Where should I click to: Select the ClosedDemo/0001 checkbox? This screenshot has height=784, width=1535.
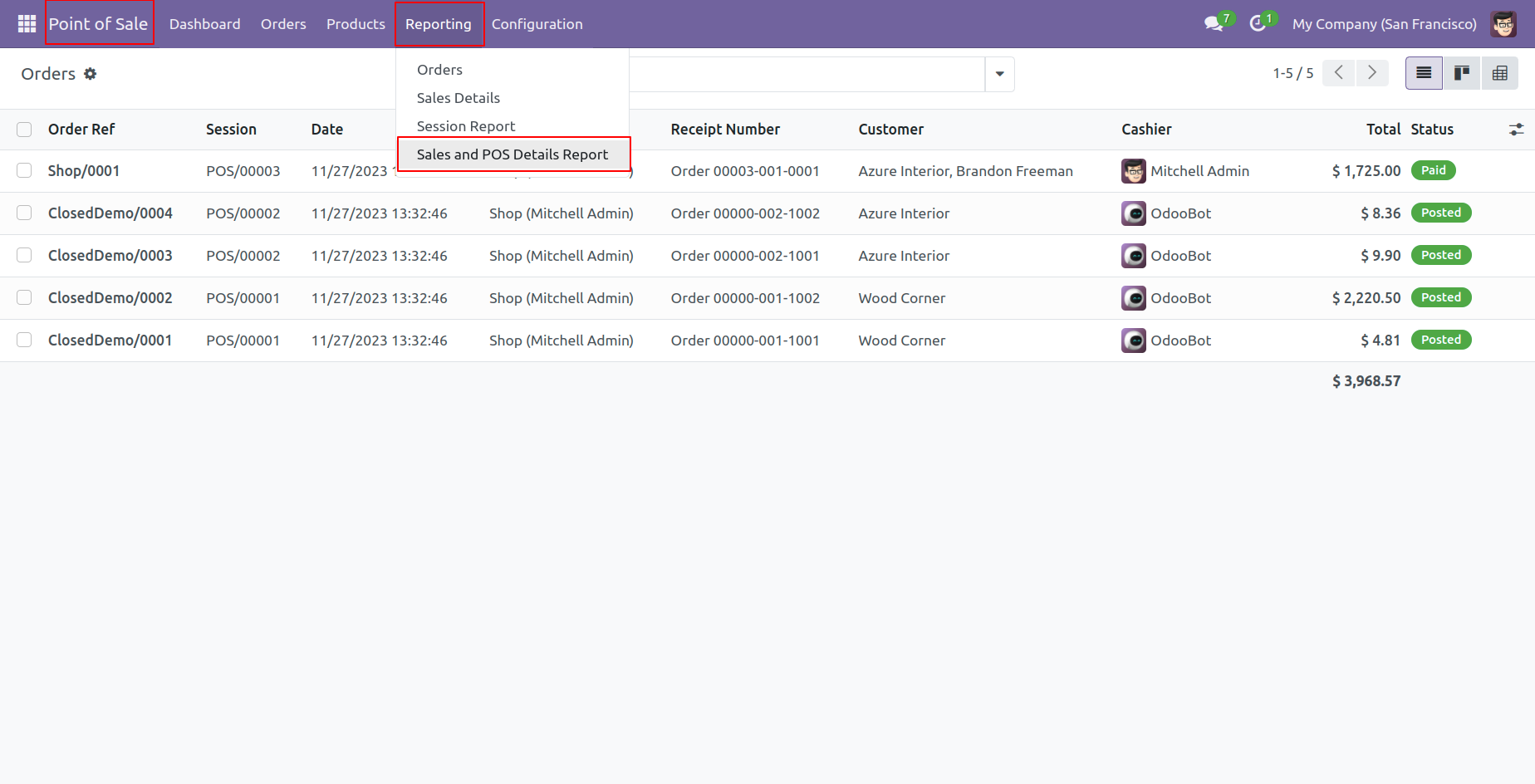pyautogui.click(x=24, y=340)
